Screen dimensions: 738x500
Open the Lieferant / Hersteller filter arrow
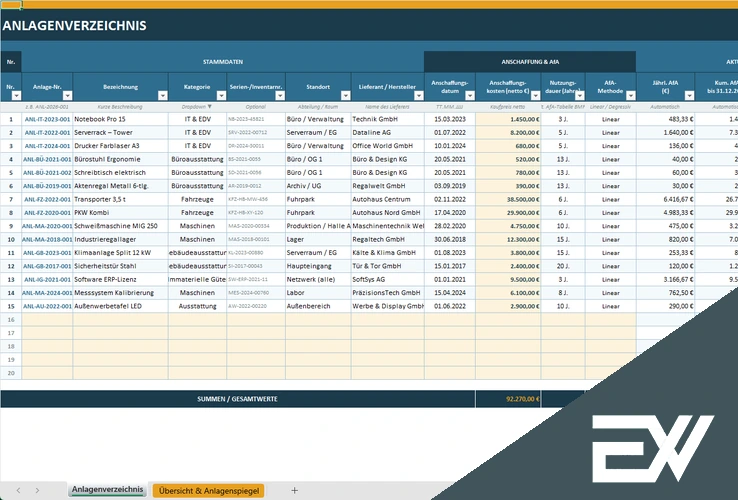point(419,96)
